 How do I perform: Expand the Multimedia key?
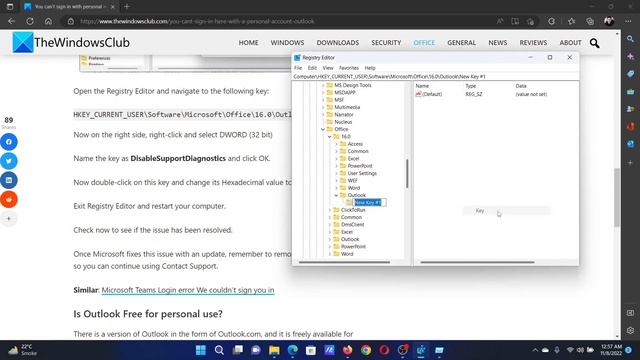point(323,107)
